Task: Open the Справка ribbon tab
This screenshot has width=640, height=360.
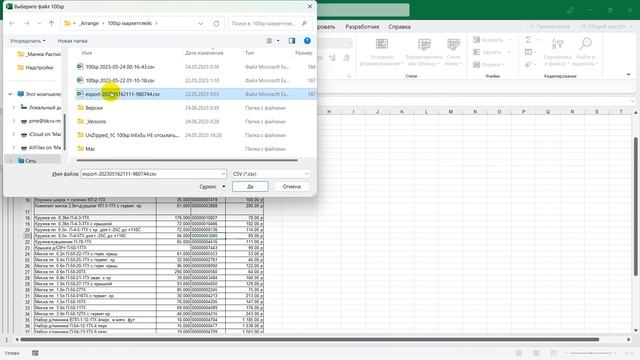Action: (399, 27)
